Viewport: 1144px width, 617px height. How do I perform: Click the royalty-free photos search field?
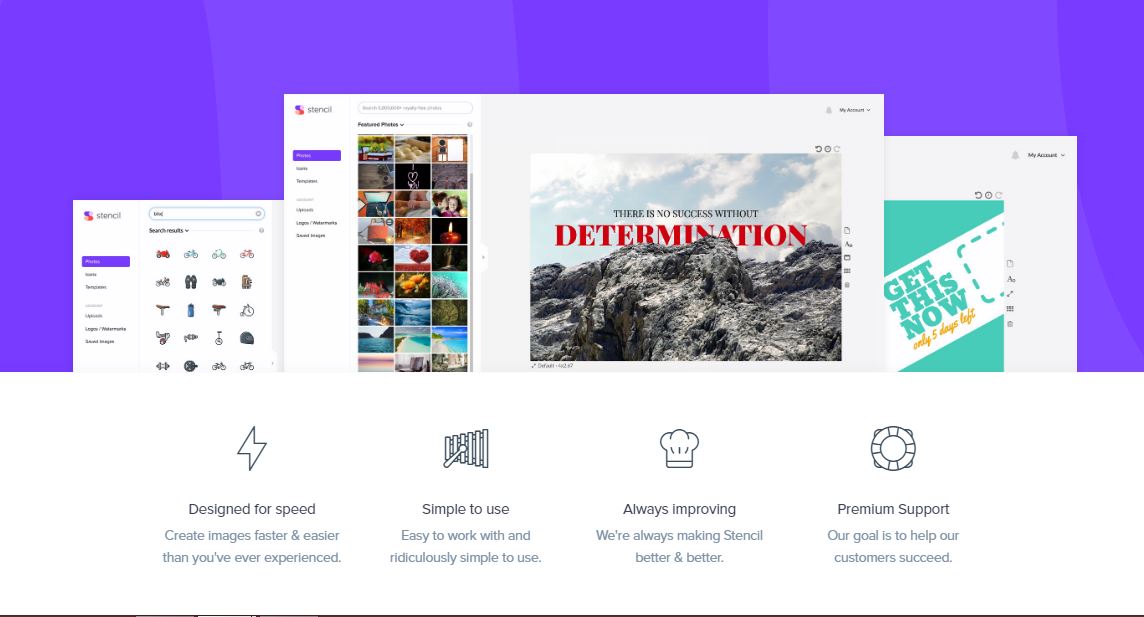click(x=415, y=108)
